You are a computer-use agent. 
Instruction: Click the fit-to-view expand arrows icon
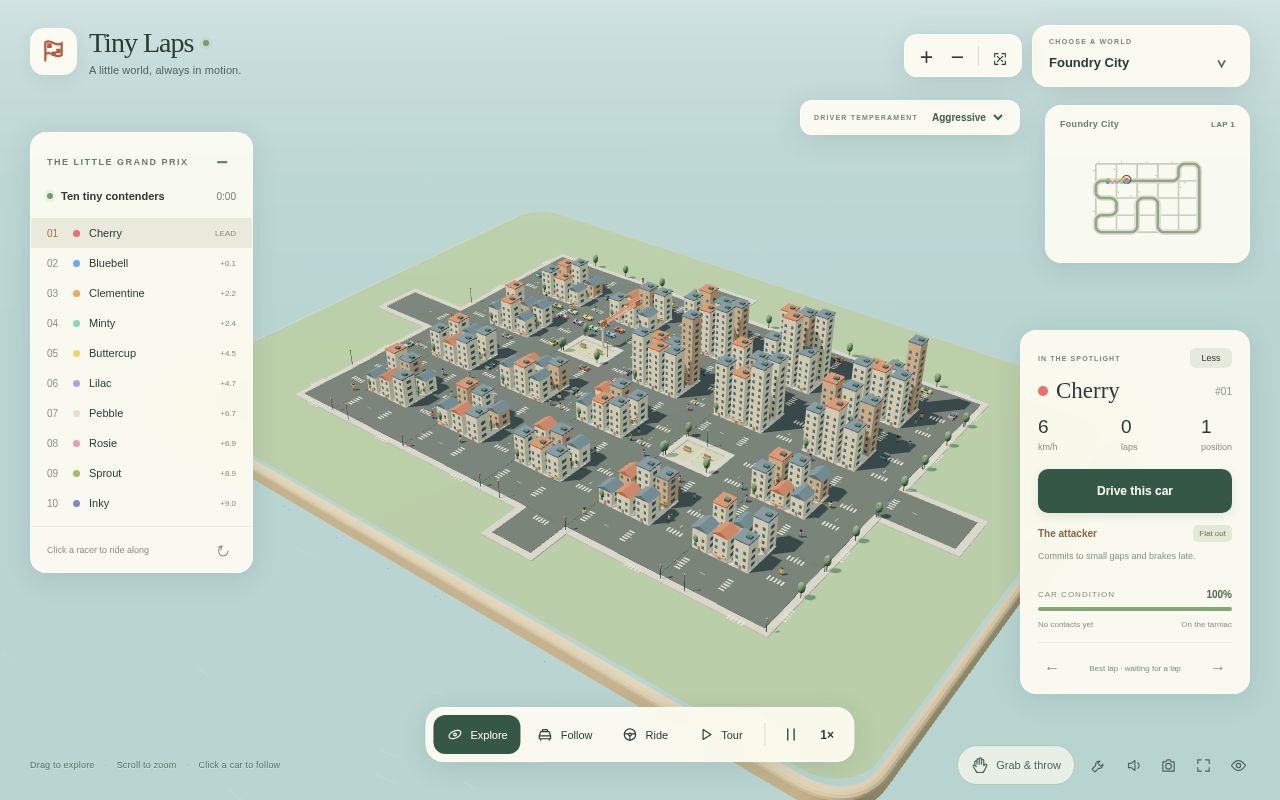pos(1000,59)
